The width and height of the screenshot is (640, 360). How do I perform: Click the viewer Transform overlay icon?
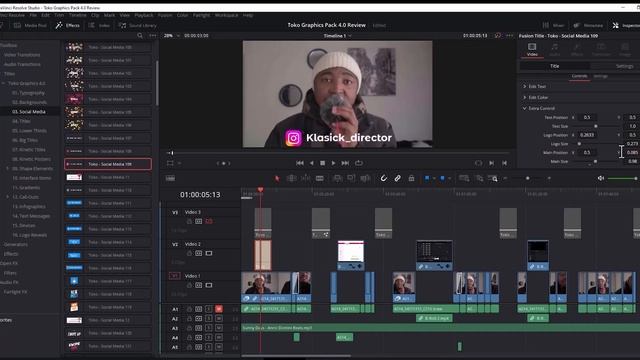(170, 163)
